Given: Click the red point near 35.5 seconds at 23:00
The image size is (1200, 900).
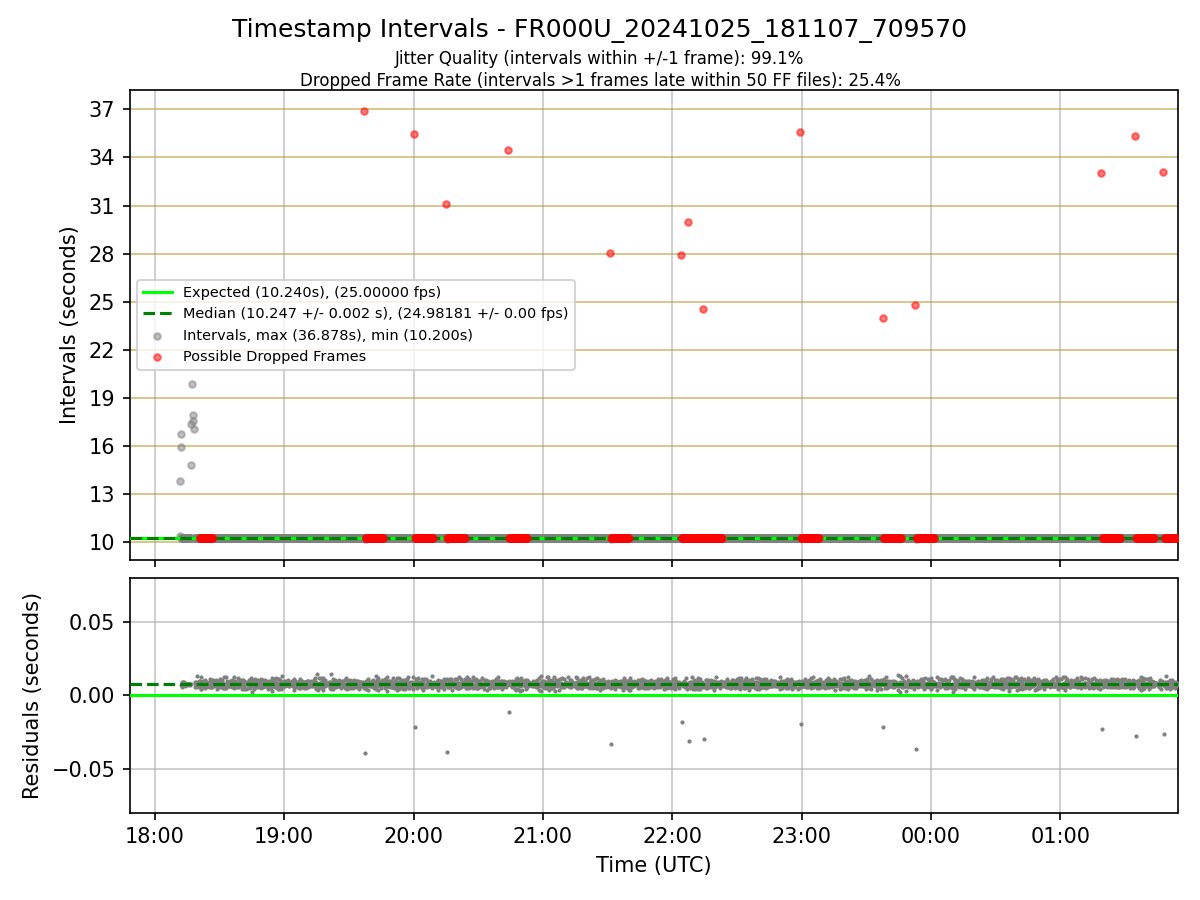Looking at the screenshot, I should pyautogui.click(x=800, y=132).
